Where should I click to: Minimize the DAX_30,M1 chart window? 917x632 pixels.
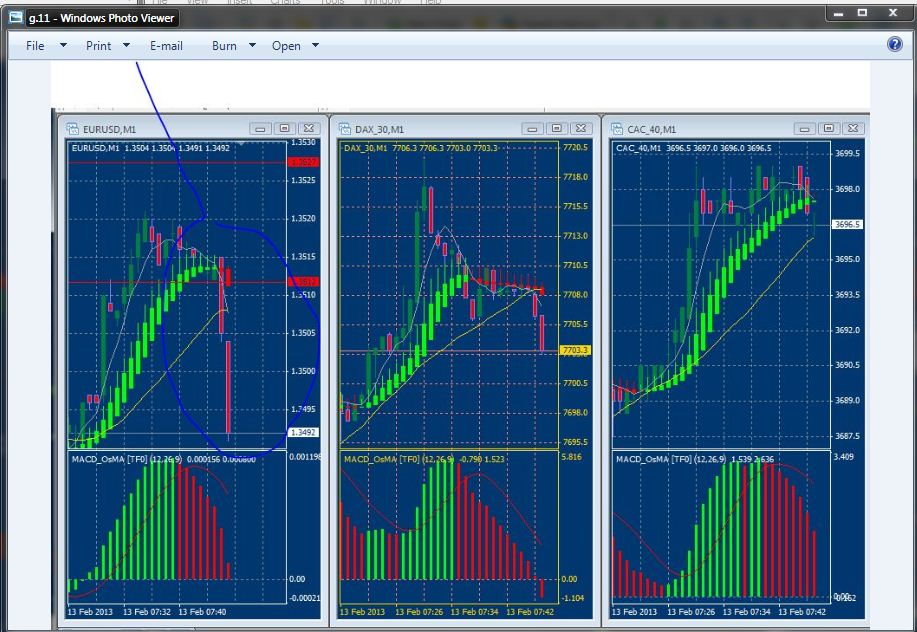click(x=532, y=129)
